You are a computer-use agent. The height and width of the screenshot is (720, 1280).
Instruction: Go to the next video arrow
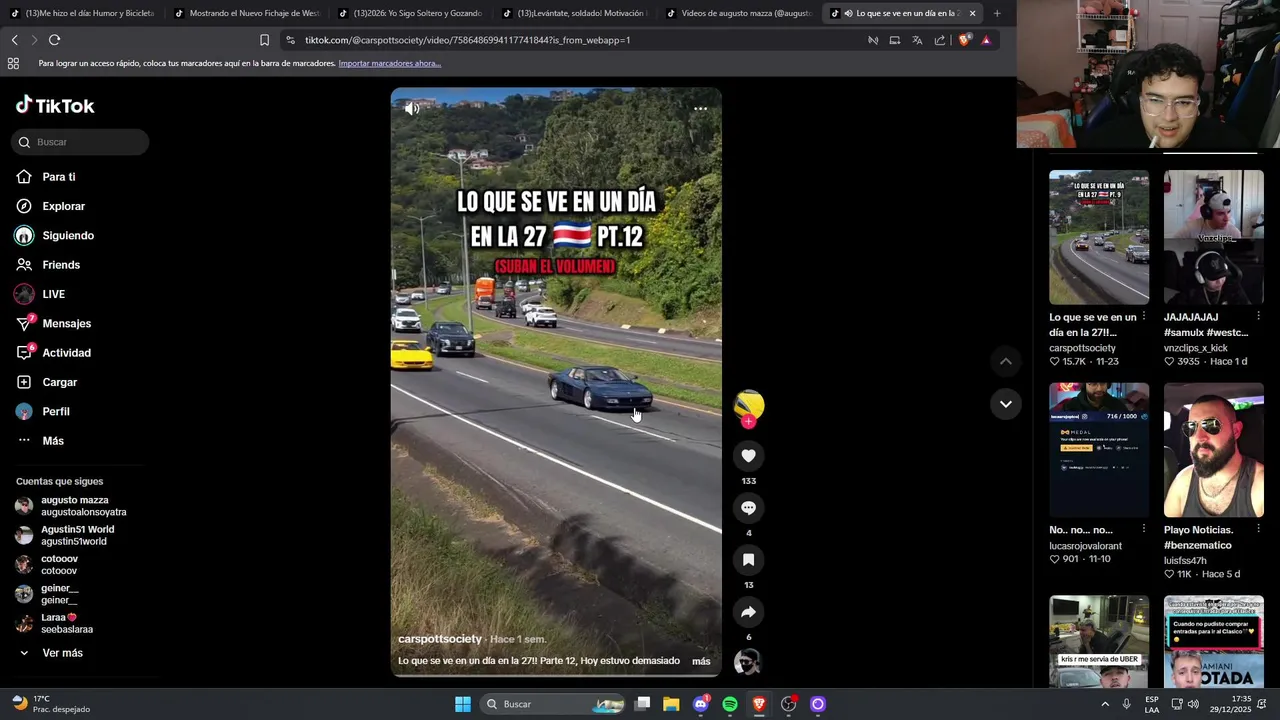pos(1006,404)
